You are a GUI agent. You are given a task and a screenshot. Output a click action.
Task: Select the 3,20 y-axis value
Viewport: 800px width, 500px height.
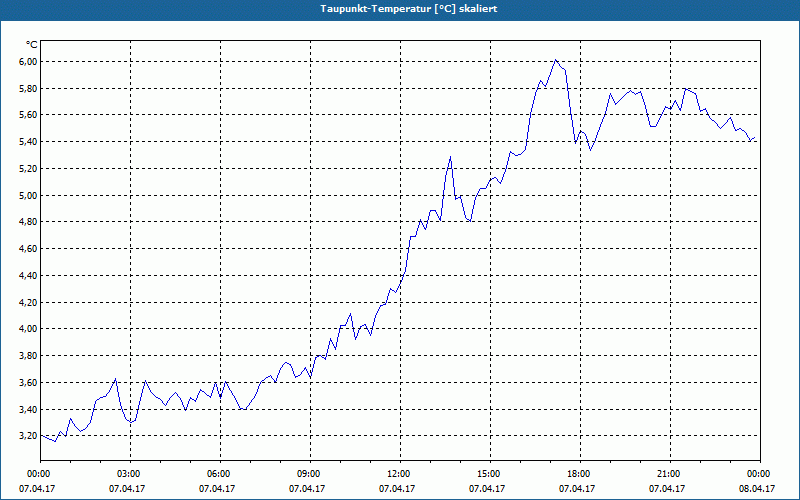[x=28, y=435]
